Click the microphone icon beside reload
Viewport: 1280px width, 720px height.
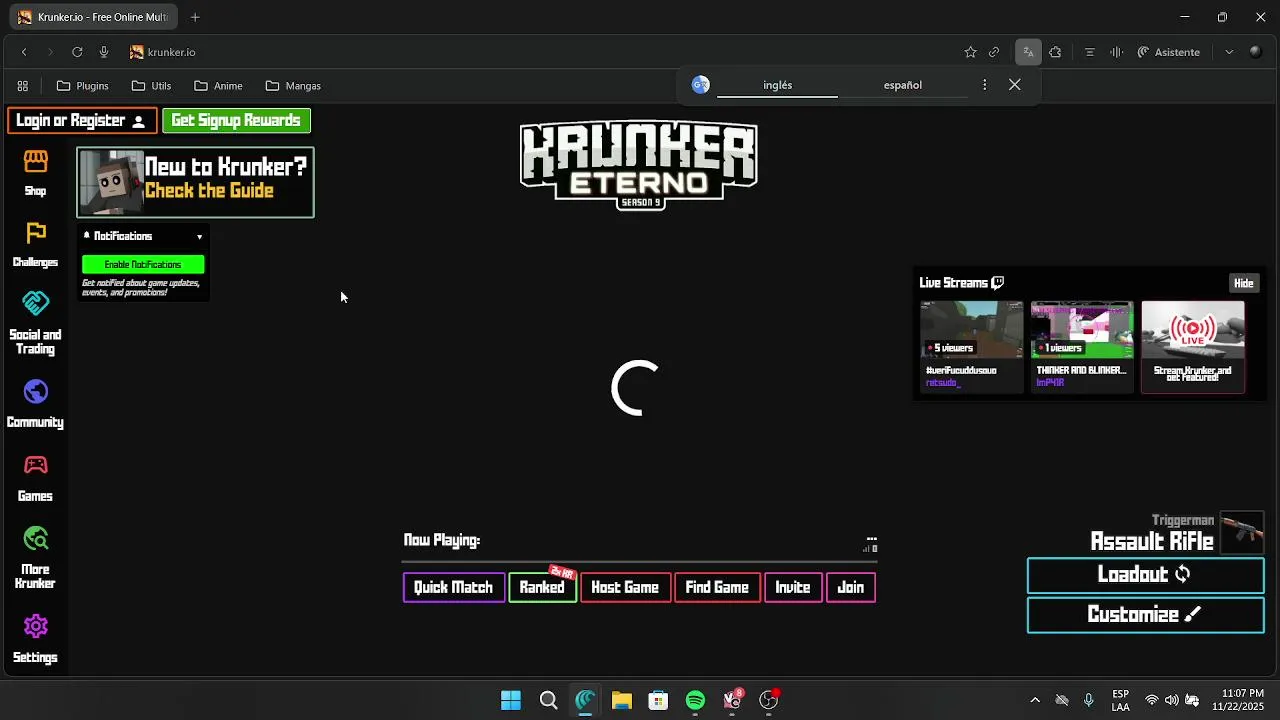pyautogui.click(x=104, y=52)
